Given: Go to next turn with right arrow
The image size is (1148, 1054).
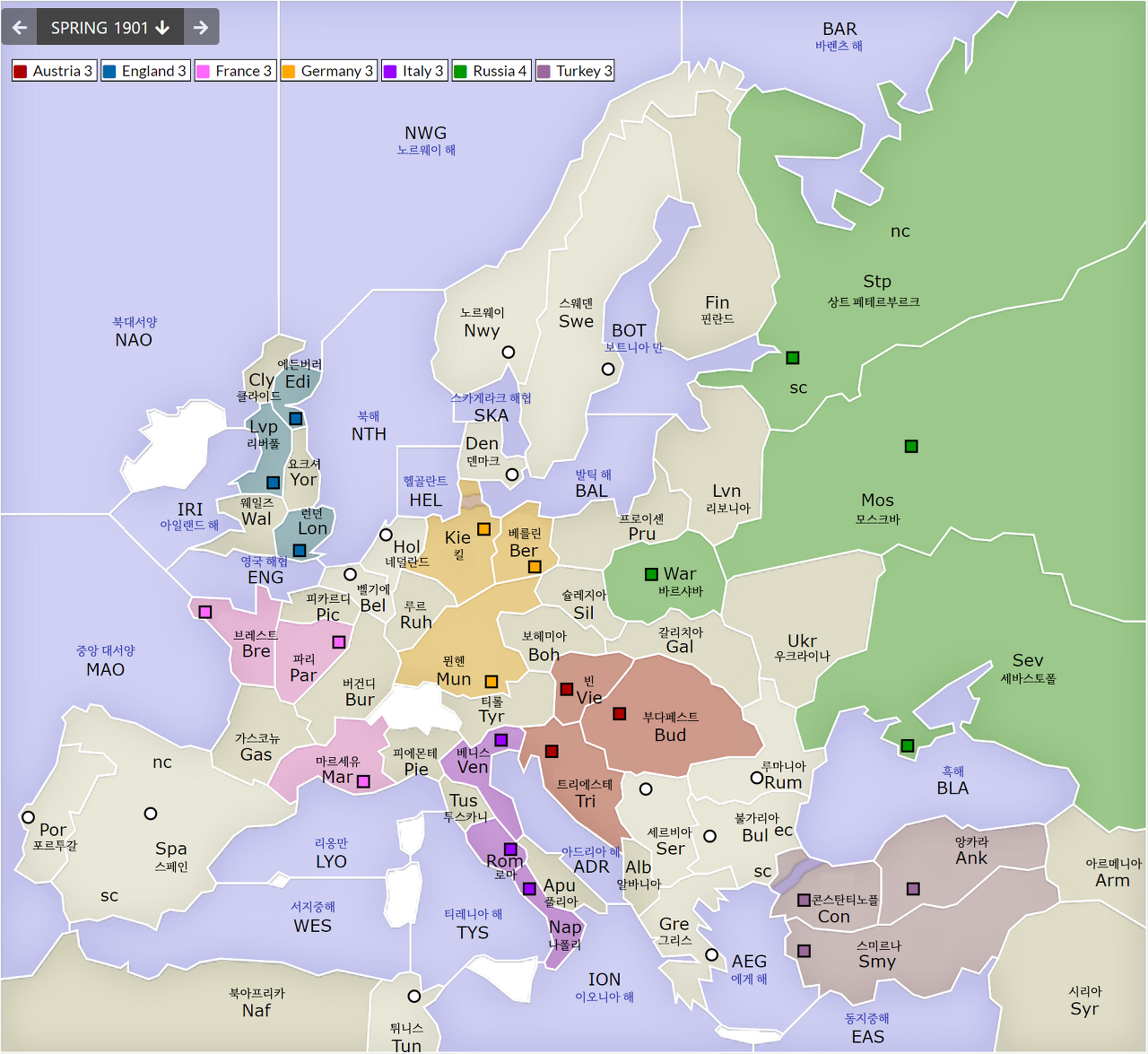Looking at the screenshot, I should tap(201, 27).
